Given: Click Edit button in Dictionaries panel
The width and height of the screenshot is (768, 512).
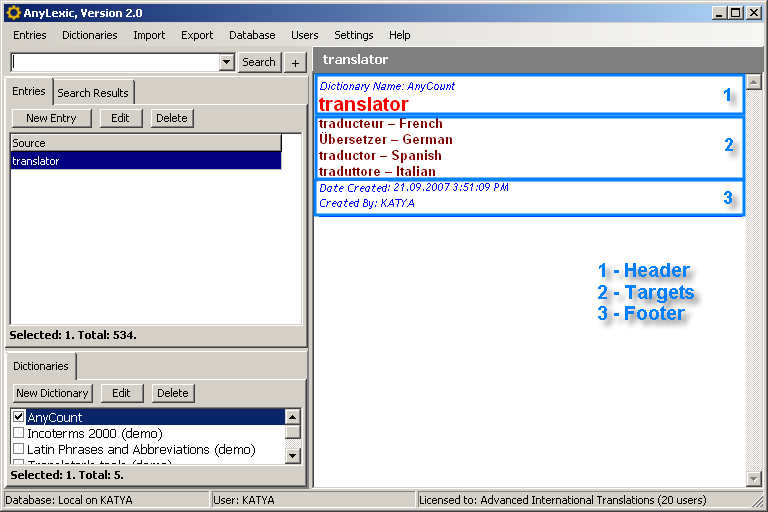Looking at the screenshot, I should [x=121, y=393].
